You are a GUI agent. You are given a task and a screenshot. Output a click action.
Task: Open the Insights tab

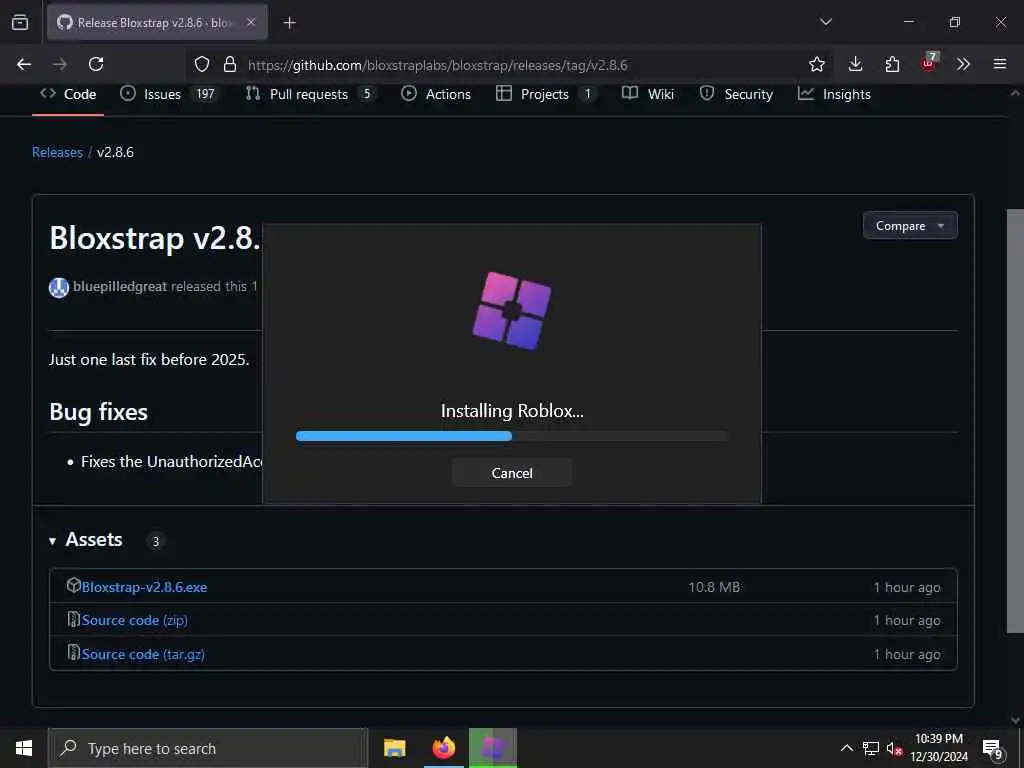(x=835, y=94)
